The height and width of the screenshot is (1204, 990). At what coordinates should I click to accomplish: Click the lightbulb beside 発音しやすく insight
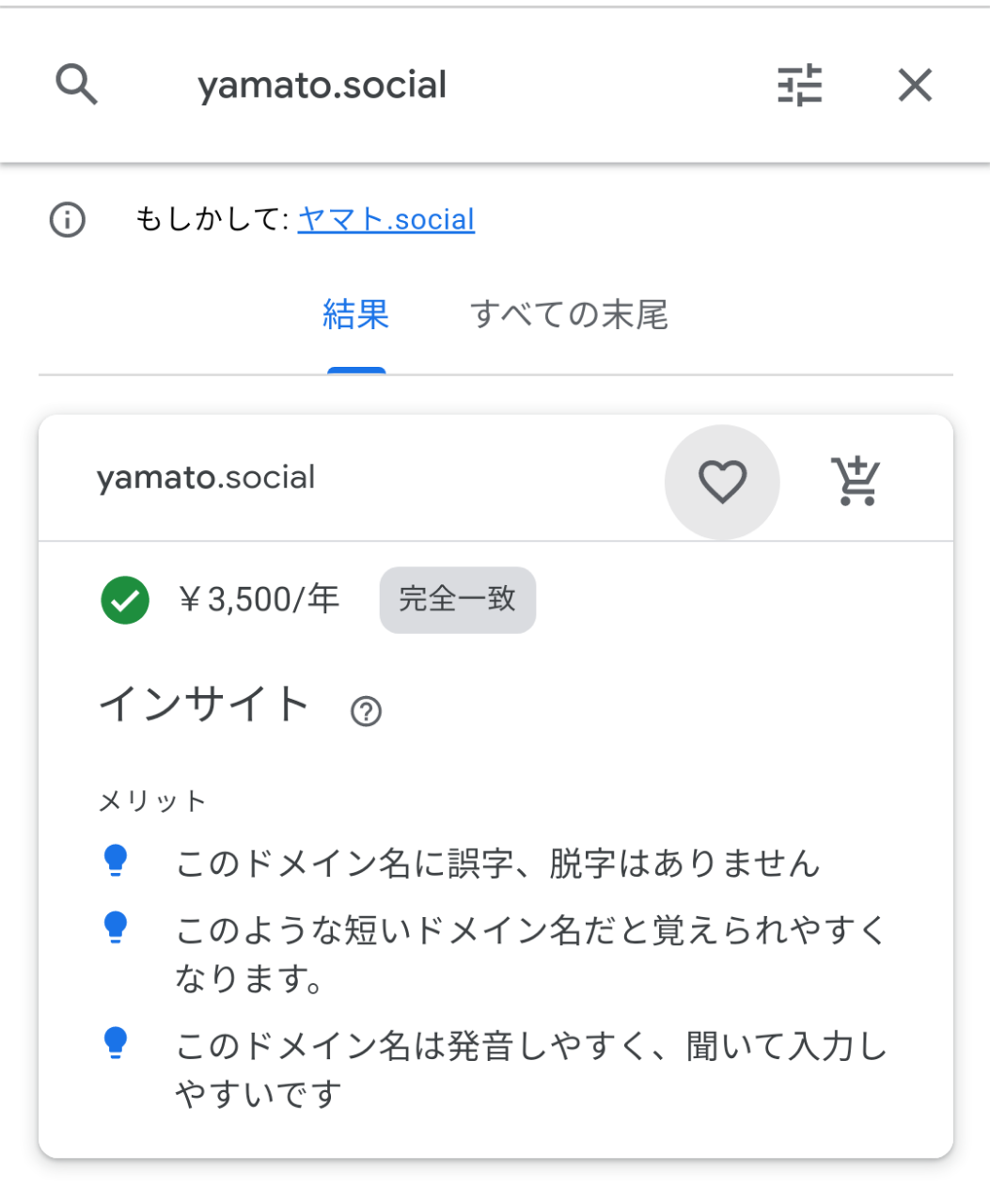(x=116, y=1043)
